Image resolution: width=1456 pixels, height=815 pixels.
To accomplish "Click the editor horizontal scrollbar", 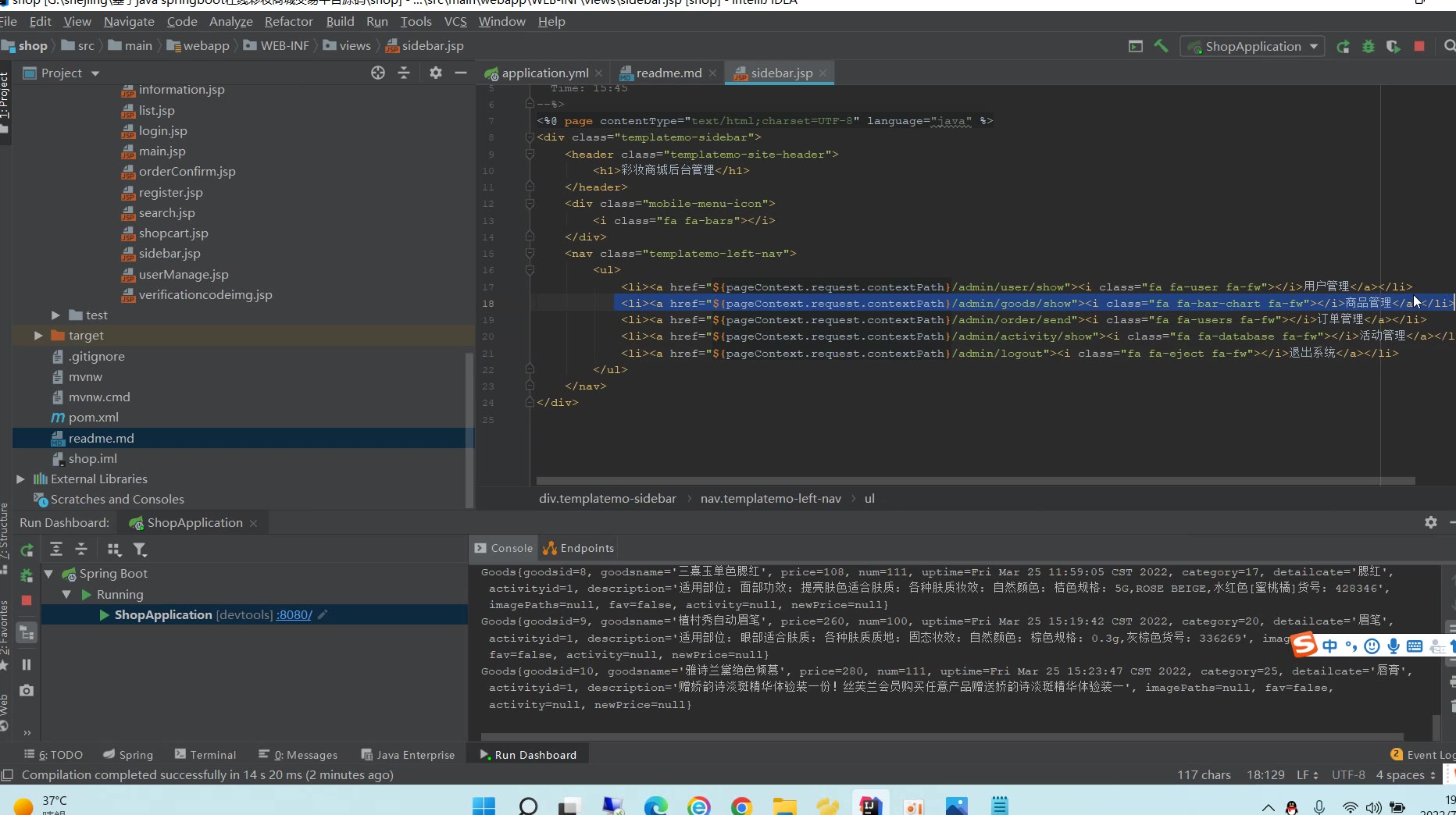I will 975,481.
